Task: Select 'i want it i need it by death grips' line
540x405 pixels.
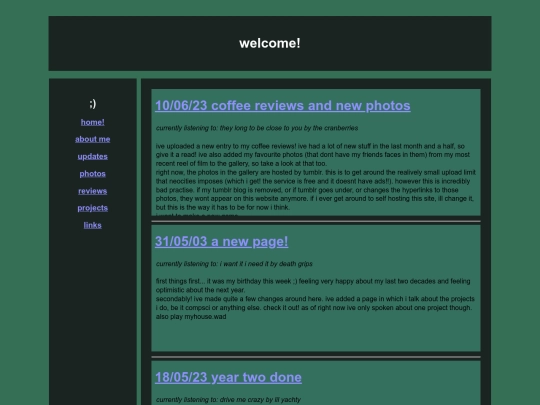Action: point(234,264)
